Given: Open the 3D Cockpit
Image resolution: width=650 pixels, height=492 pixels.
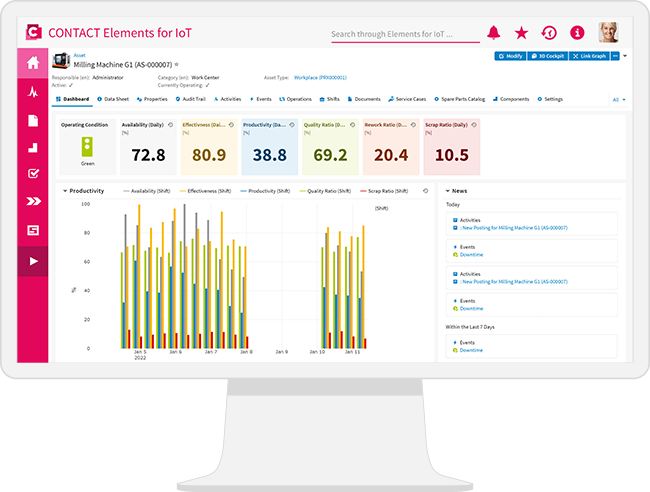Looking at the screenshot, I should click(548, 56).
